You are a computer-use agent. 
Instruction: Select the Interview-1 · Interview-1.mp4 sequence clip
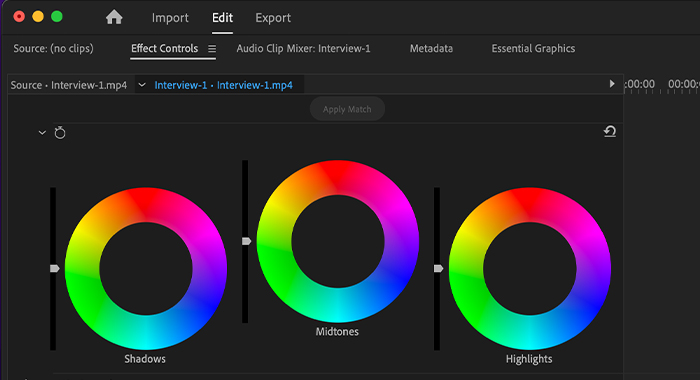click(x=224, y=85)
